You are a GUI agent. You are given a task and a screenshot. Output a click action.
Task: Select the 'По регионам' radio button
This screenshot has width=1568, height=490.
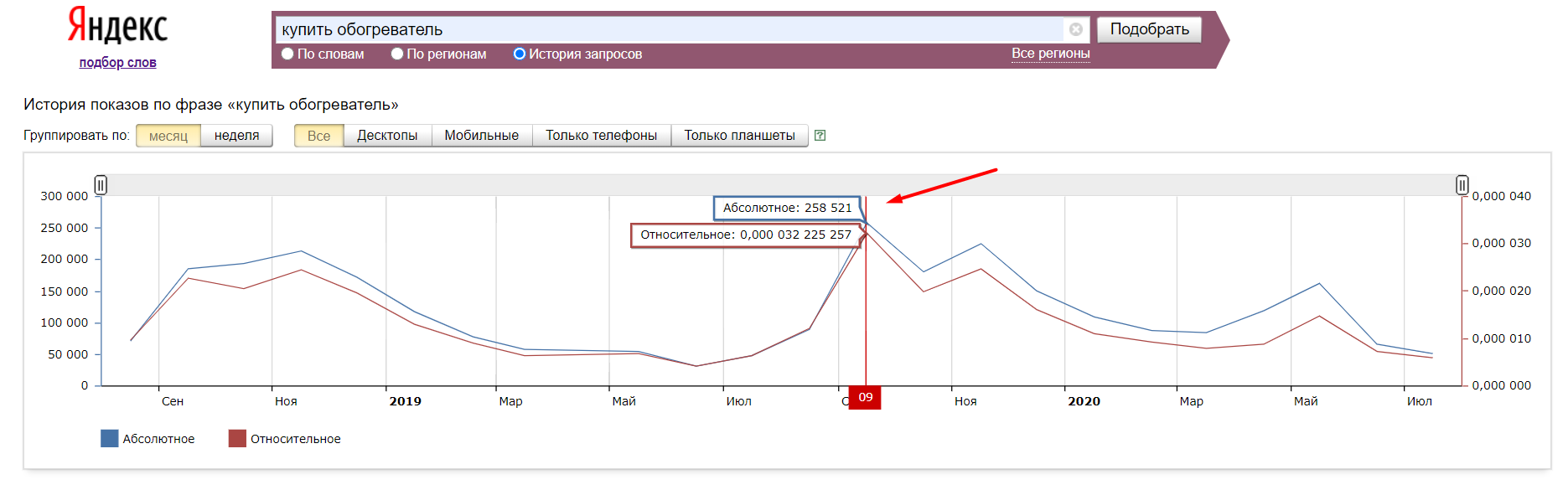pos(397,54)
